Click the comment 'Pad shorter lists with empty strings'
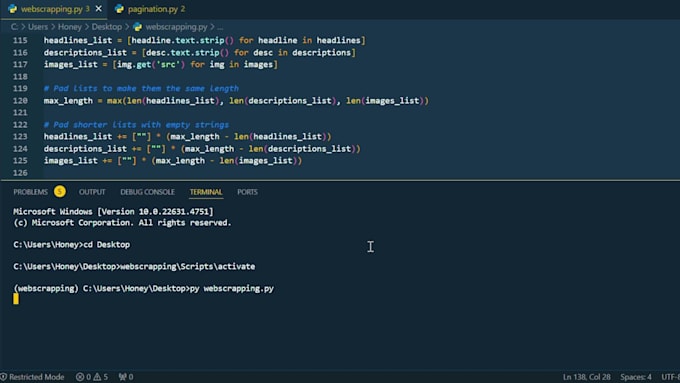Screen dimensions: 680x383 (x=136, y=124)
